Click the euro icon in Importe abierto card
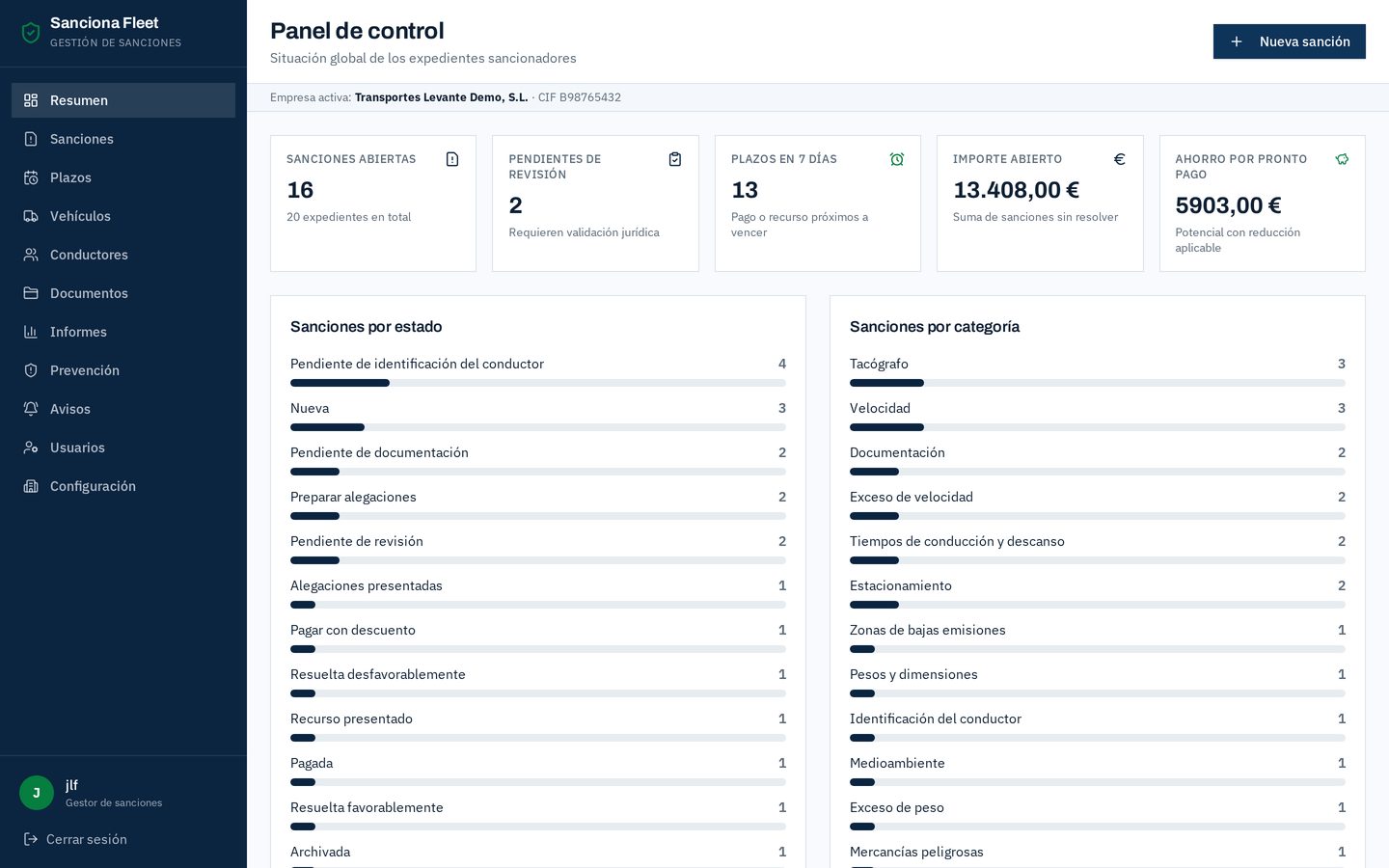 point(1120,159)
